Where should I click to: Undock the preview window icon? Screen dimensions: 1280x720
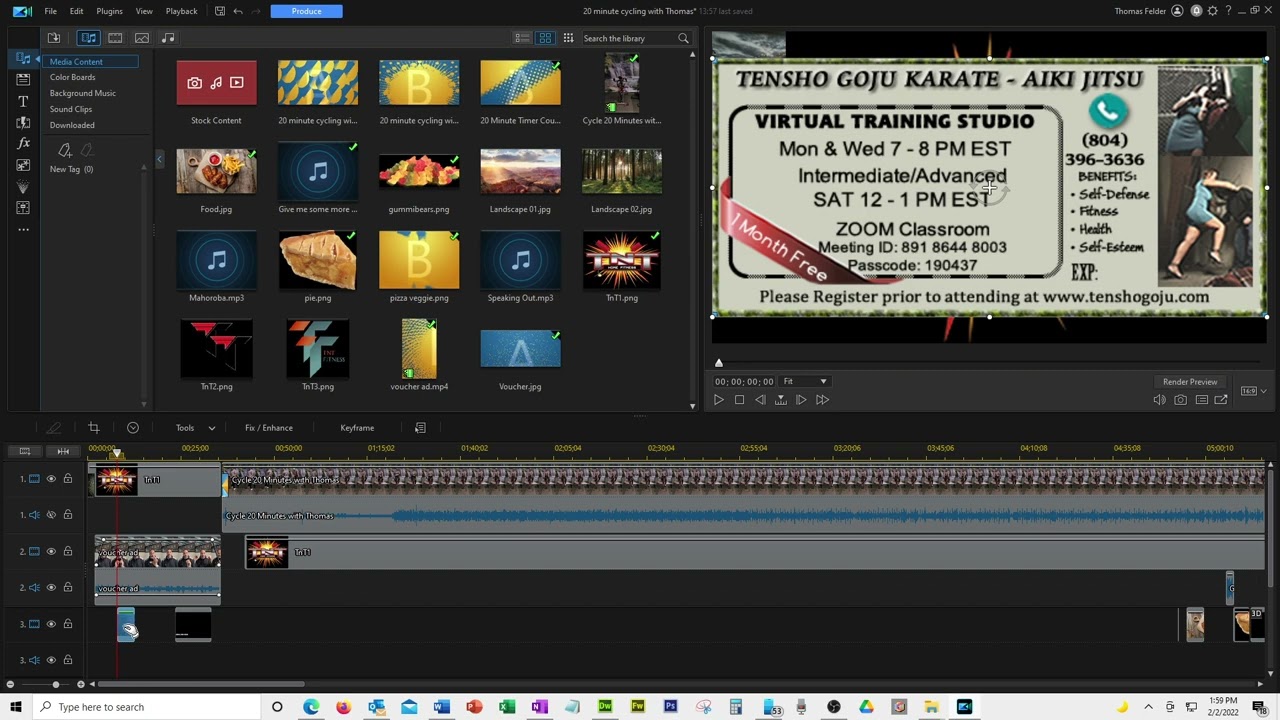point(1221,400)
